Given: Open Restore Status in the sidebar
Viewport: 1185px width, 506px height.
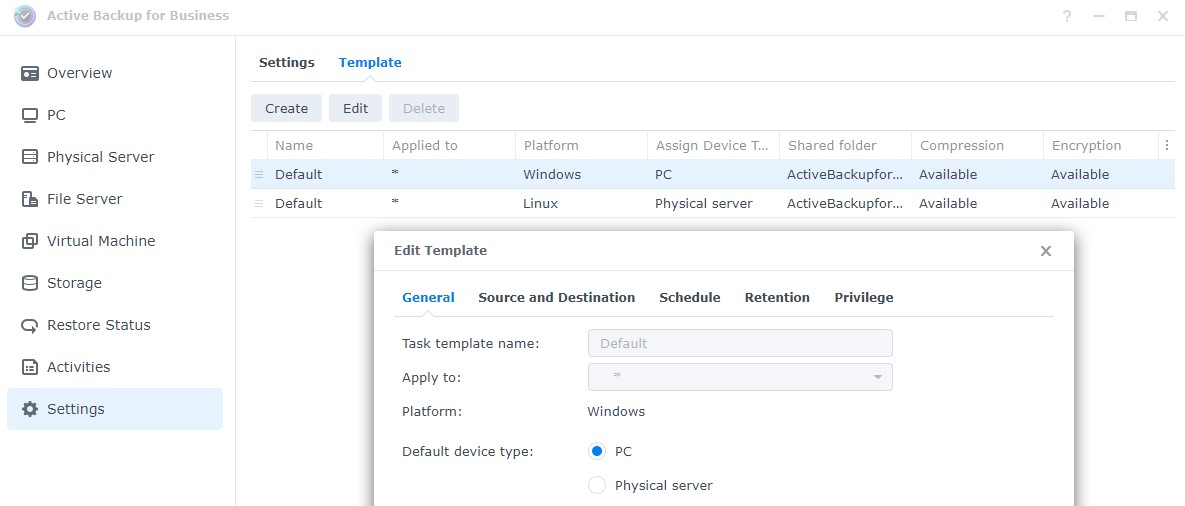Looking at the screenshot, I should point(115,326).
